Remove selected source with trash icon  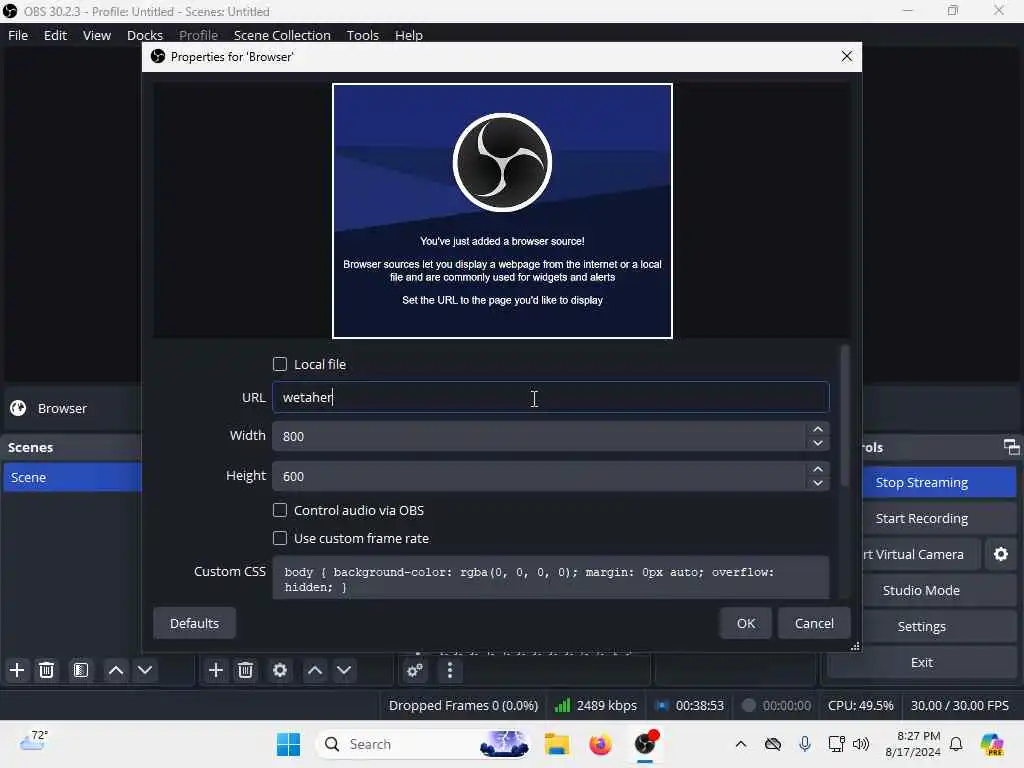pyautogui.click(x=246, y=670)
